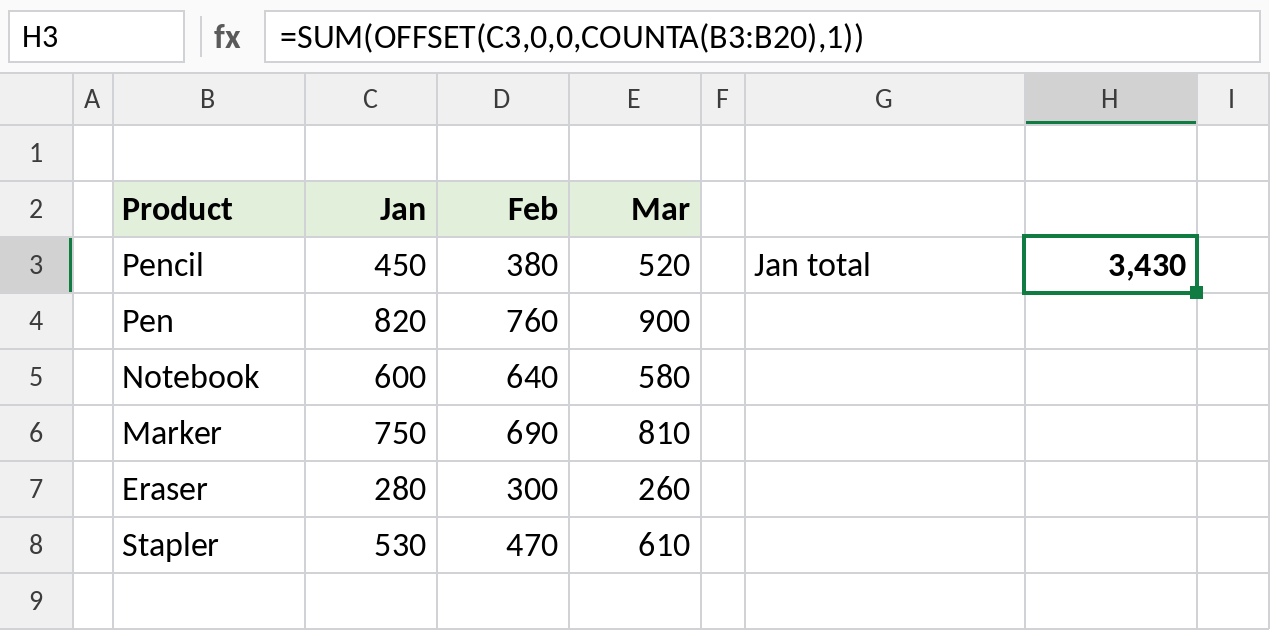Click the Feb header cell
This screenshot has height=630, width=1270.
tap(503, 209)
